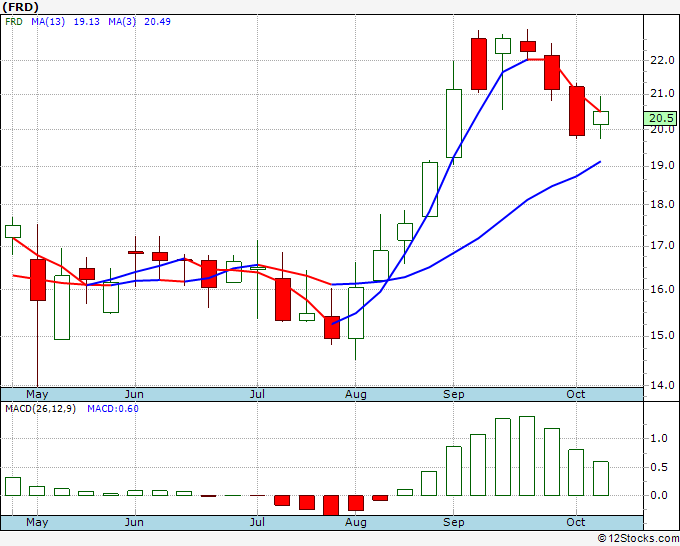Select Aug on the price chart date axis

(x=356, y=394)
